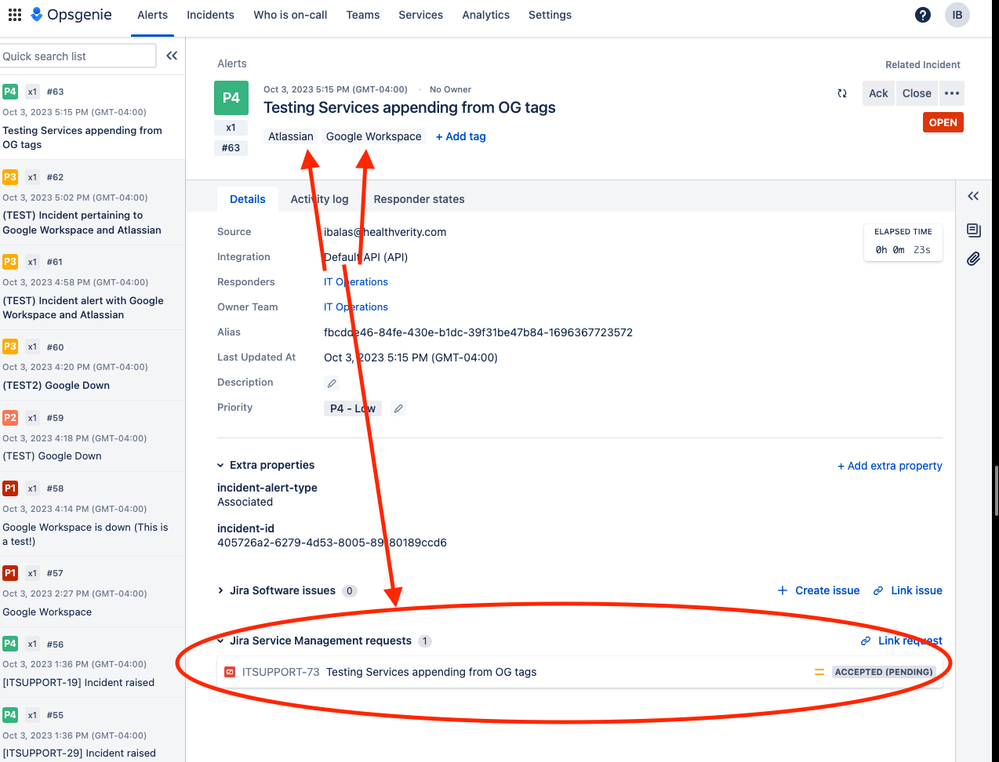The image size is (999, 762).
Task: Open the app switcher grid icon
Action: click(x=15, y=15)
